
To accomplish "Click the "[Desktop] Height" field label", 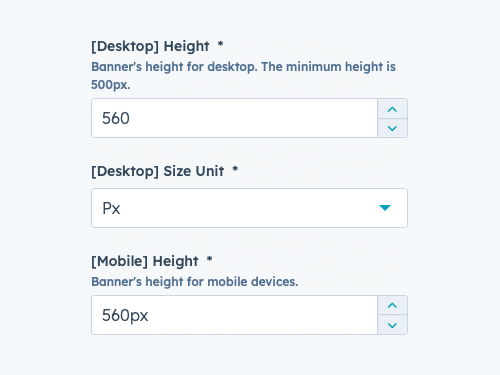I will (x=150, y=46).
